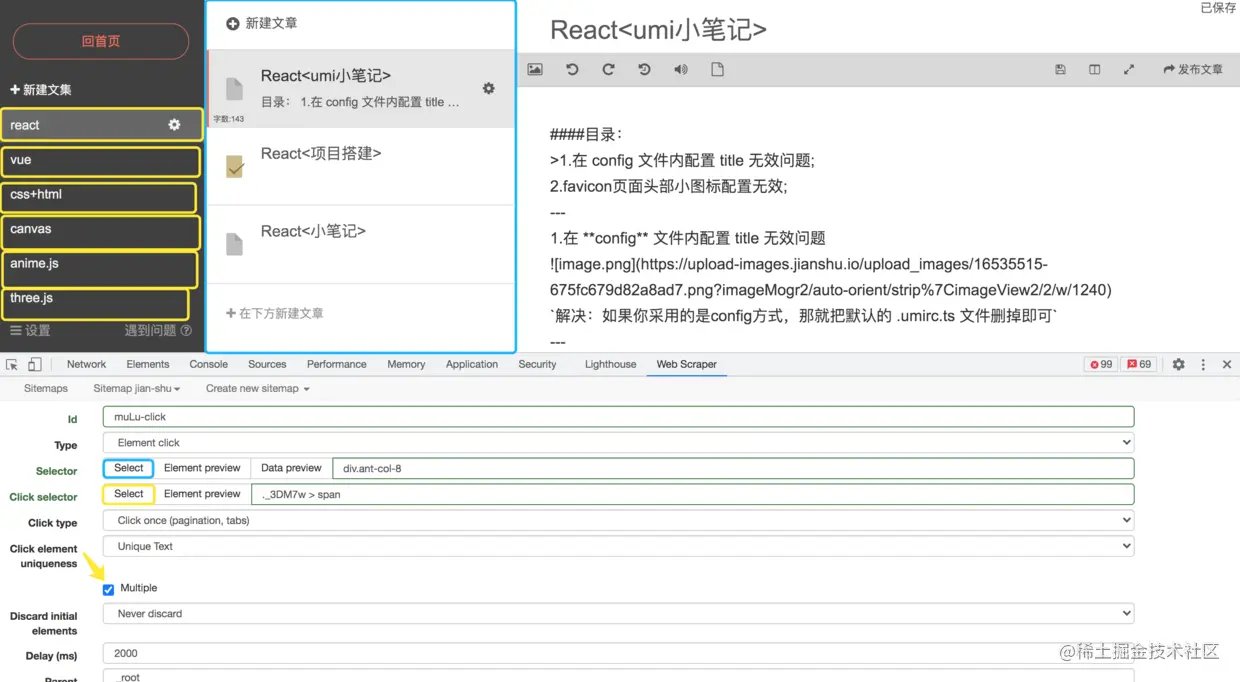The image size is (1240, 682).
Task: Expand the Sitemap jian-shu dropdown
Action: point(137,388)
